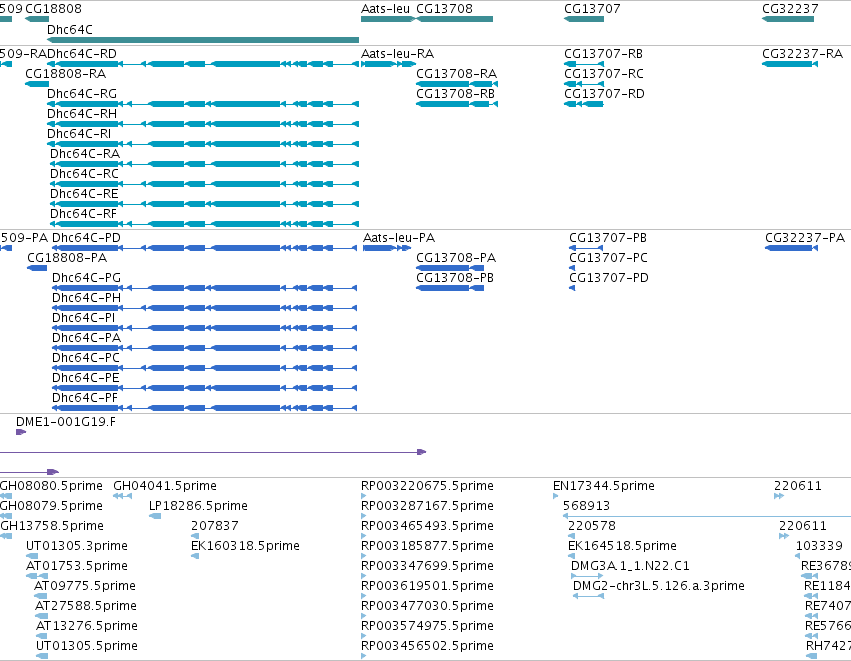Select EST label GH04041.5prime

pyautogui.click(x=165, y=486)
